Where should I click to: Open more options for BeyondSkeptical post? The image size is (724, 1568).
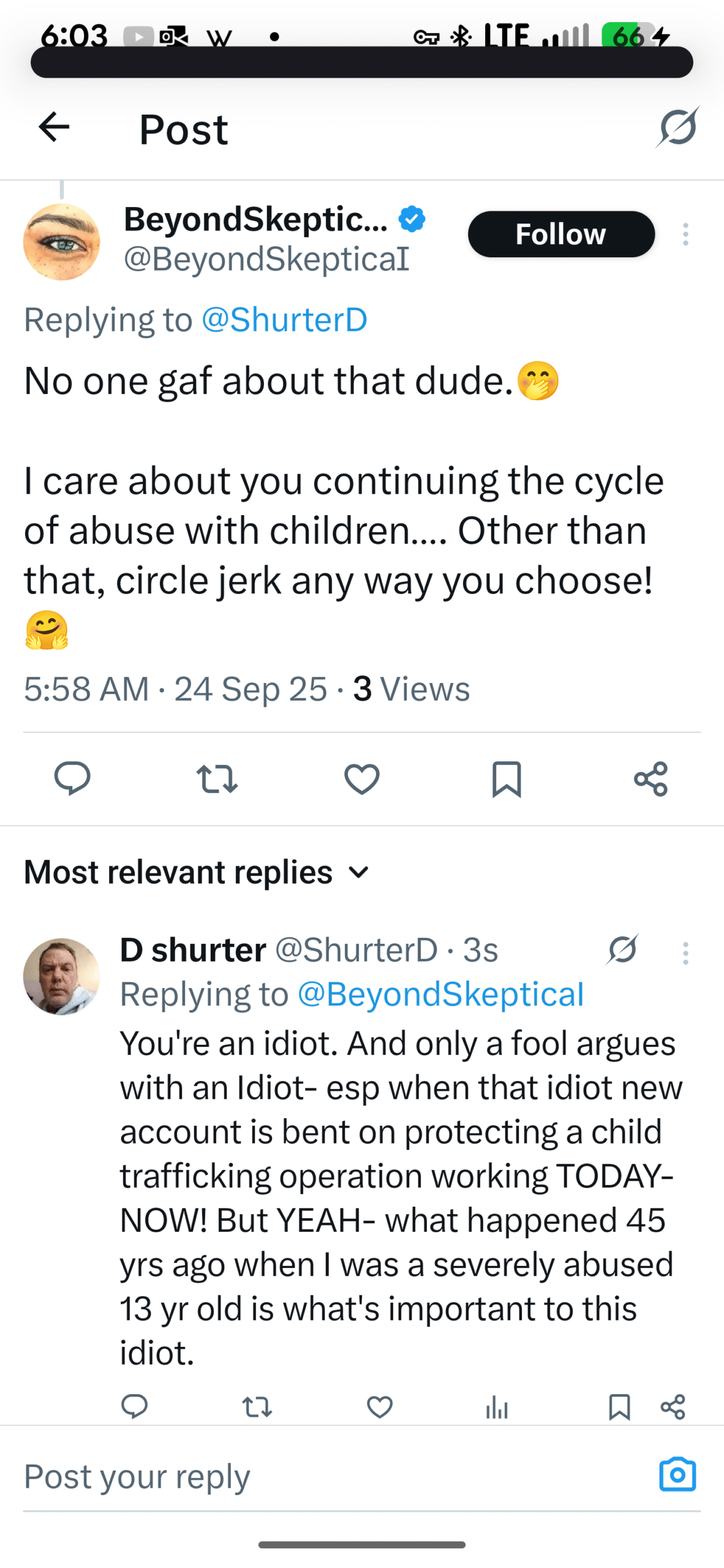click(685, 234)
